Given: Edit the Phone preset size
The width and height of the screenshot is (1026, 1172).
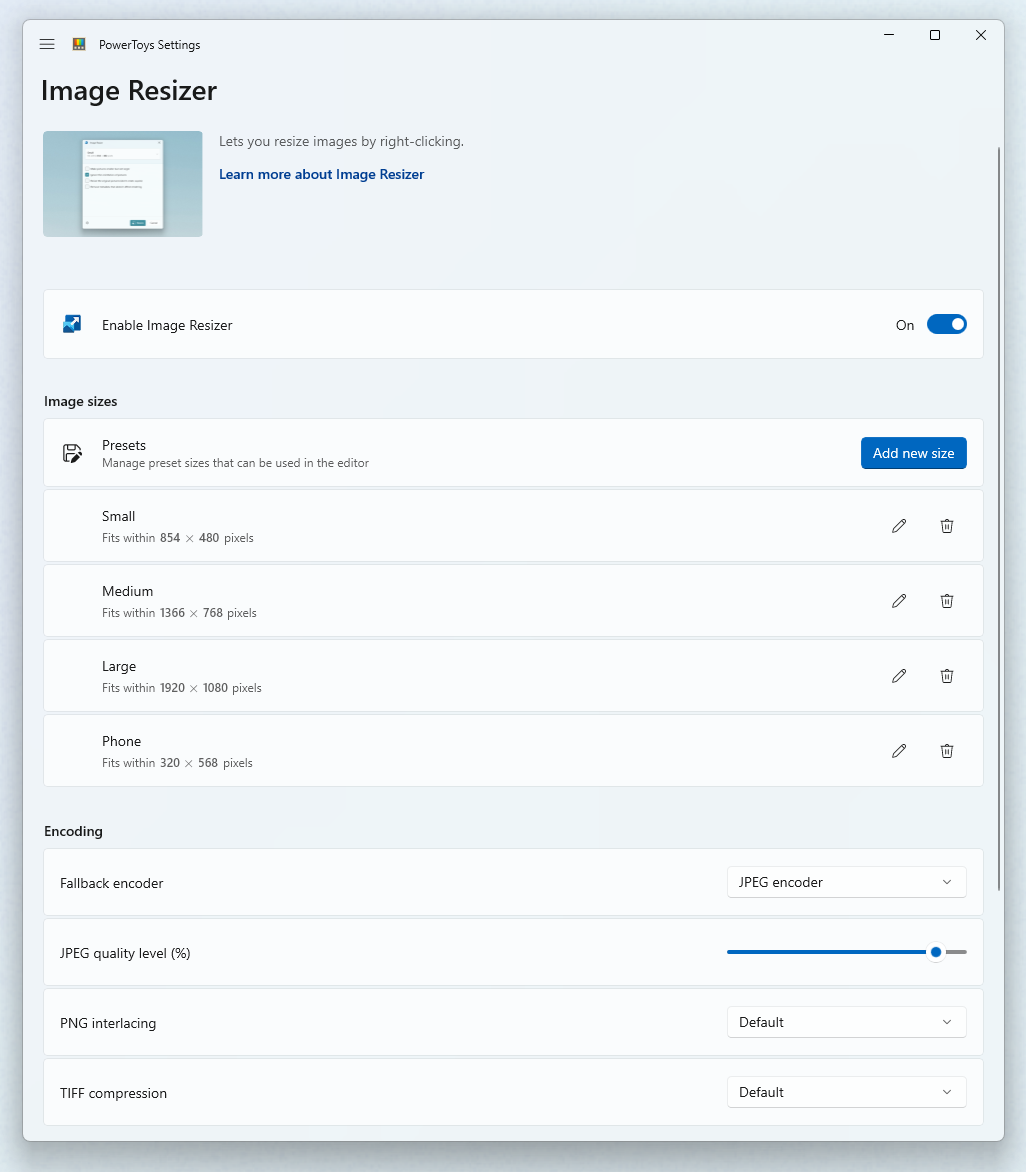Looking at the screenshot, I should (899, 750).
